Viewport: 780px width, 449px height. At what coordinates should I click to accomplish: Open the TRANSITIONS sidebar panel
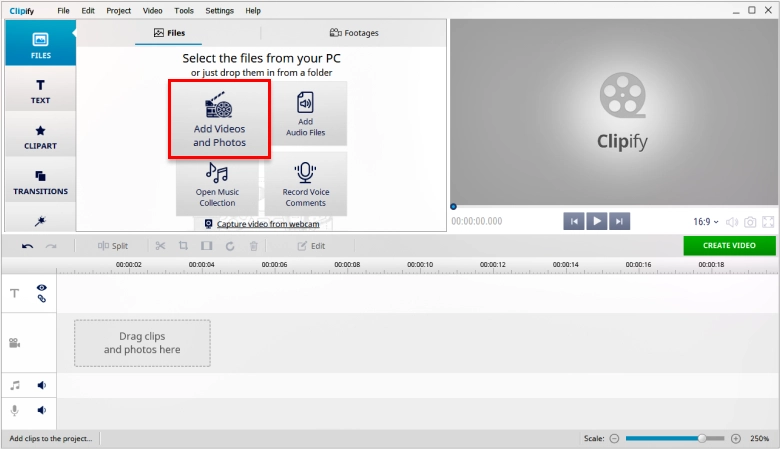[x=40, y=180]
